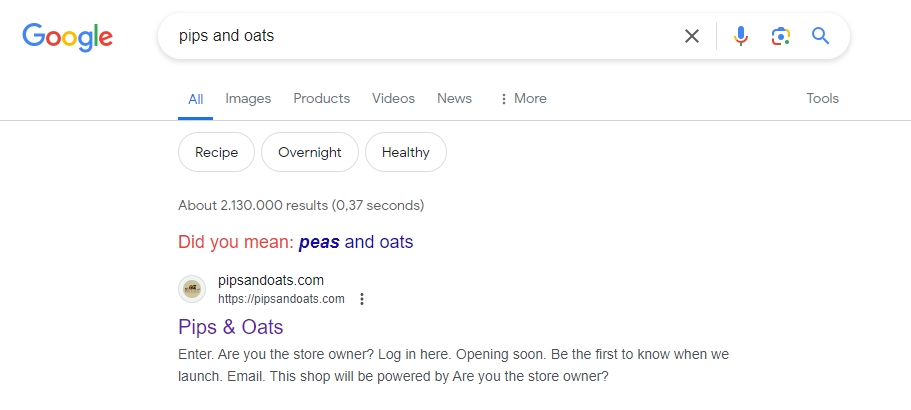Open Google Lens image search
The image size is (911, 410).
click(x=780, y=36)
